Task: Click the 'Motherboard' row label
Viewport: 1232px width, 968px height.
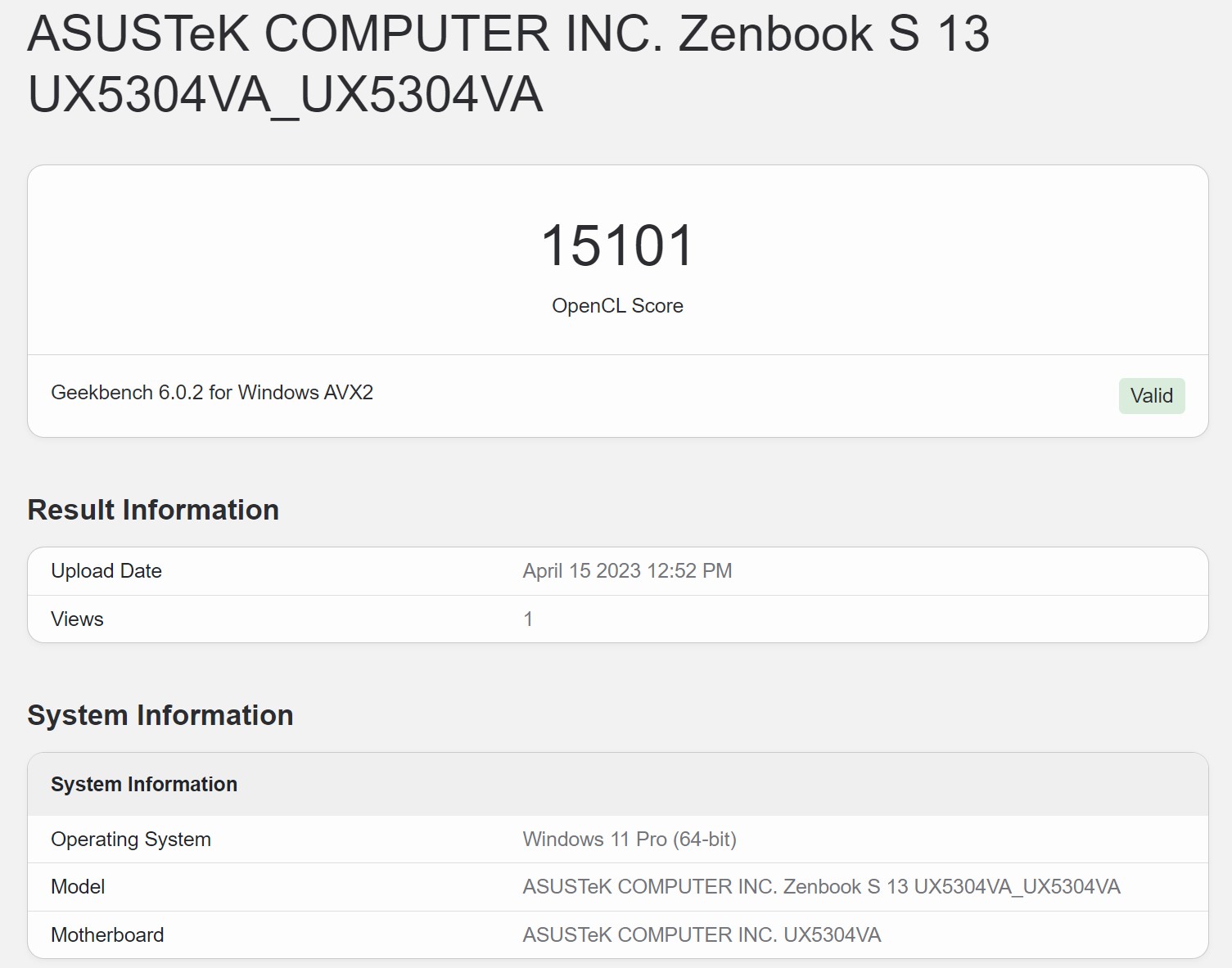Action: point(107,935)
